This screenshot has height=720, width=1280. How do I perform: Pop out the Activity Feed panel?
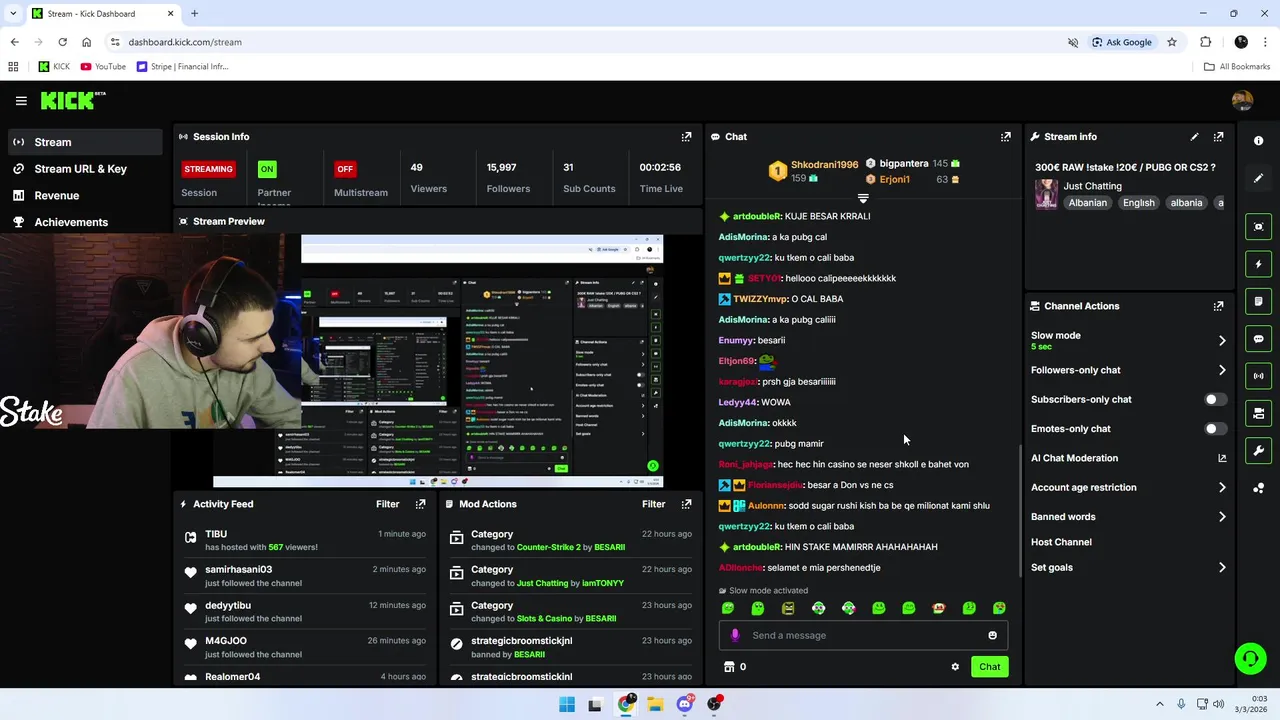pos(420,504)
